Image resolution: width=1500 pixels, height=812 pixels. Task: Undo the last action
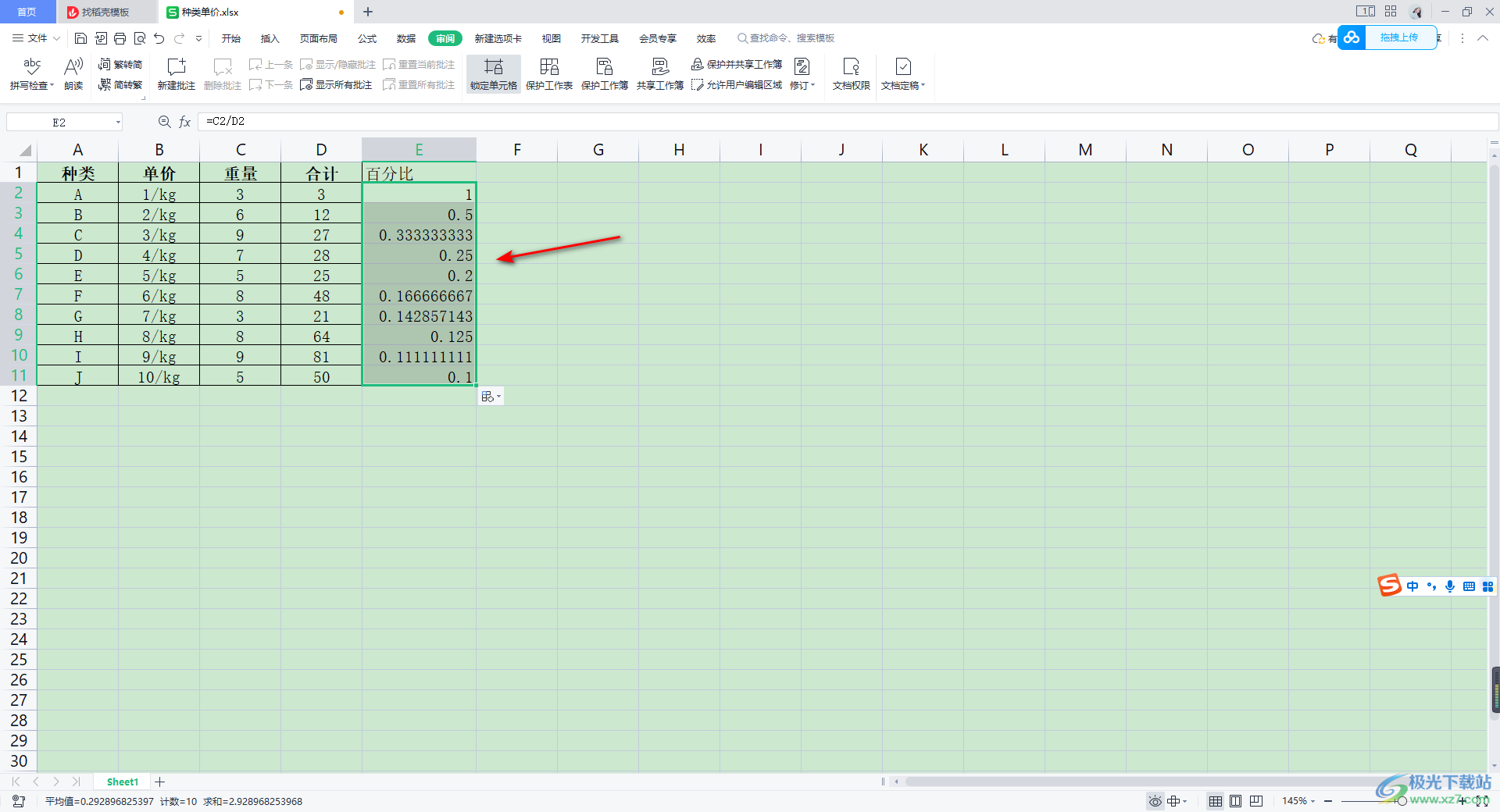(159, 38)
